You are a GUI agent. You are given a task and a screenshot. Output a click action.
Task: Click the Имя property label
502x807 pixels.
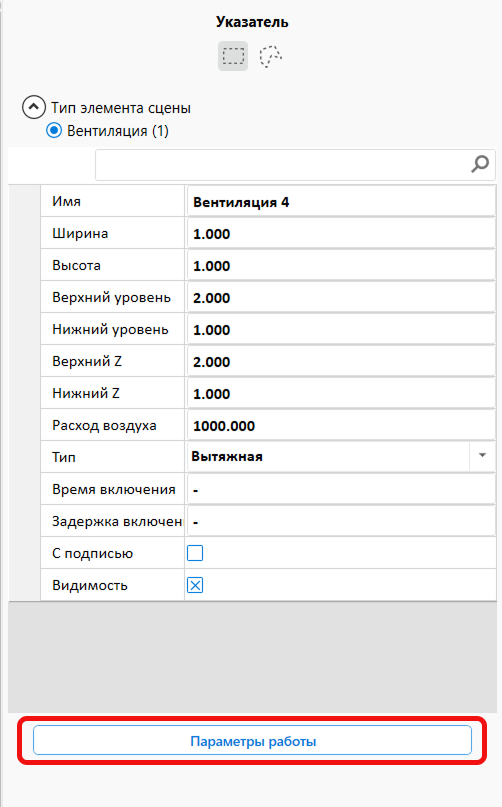(66, 201)
